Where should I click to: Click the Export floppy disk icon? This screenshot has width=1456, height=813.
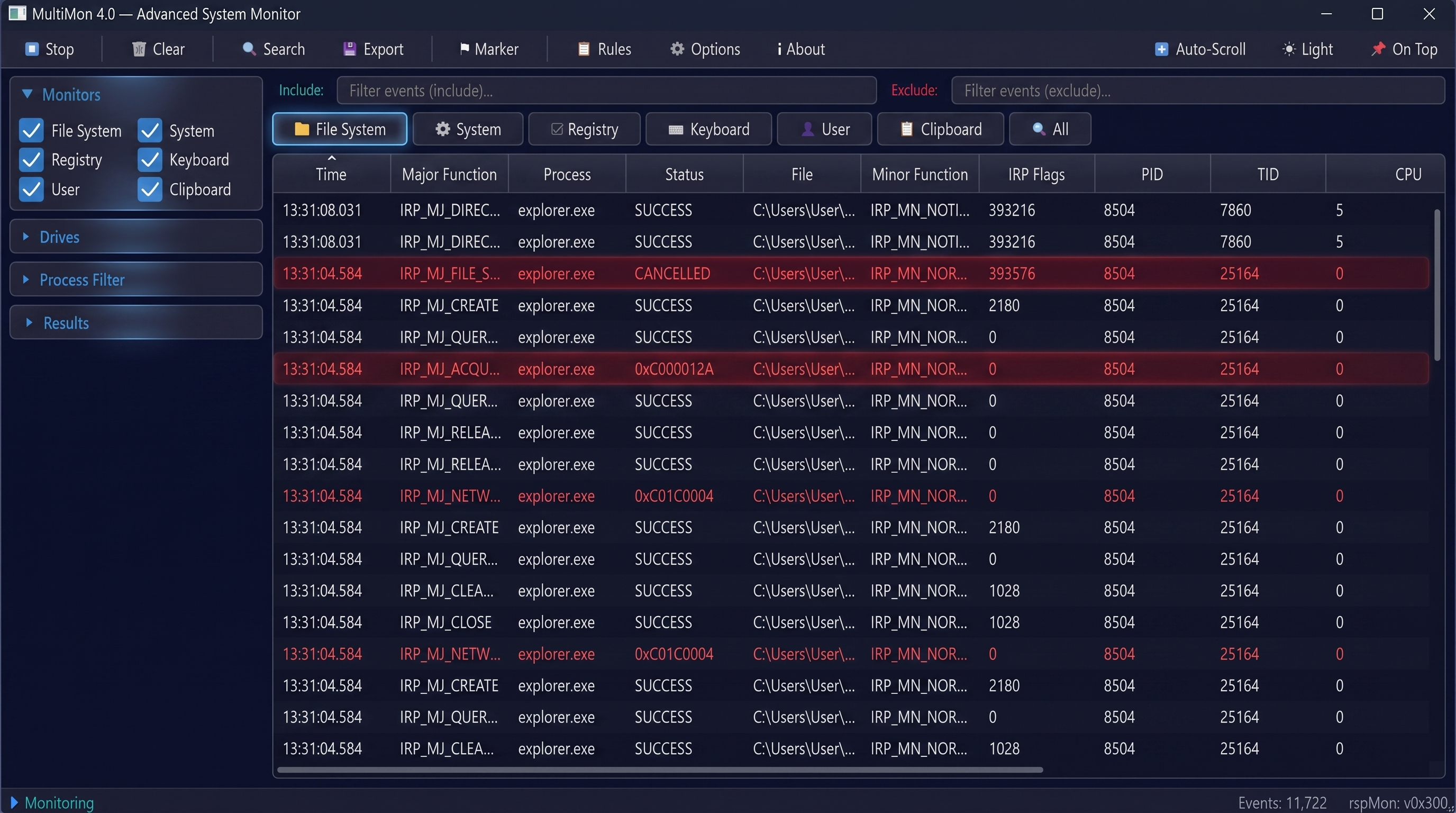point(349,49)
